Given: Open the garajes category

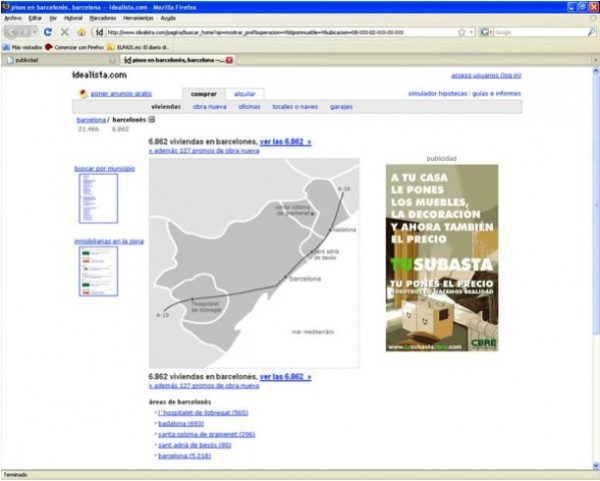Looking at the screenshot, I should click(x=341, y=105).
